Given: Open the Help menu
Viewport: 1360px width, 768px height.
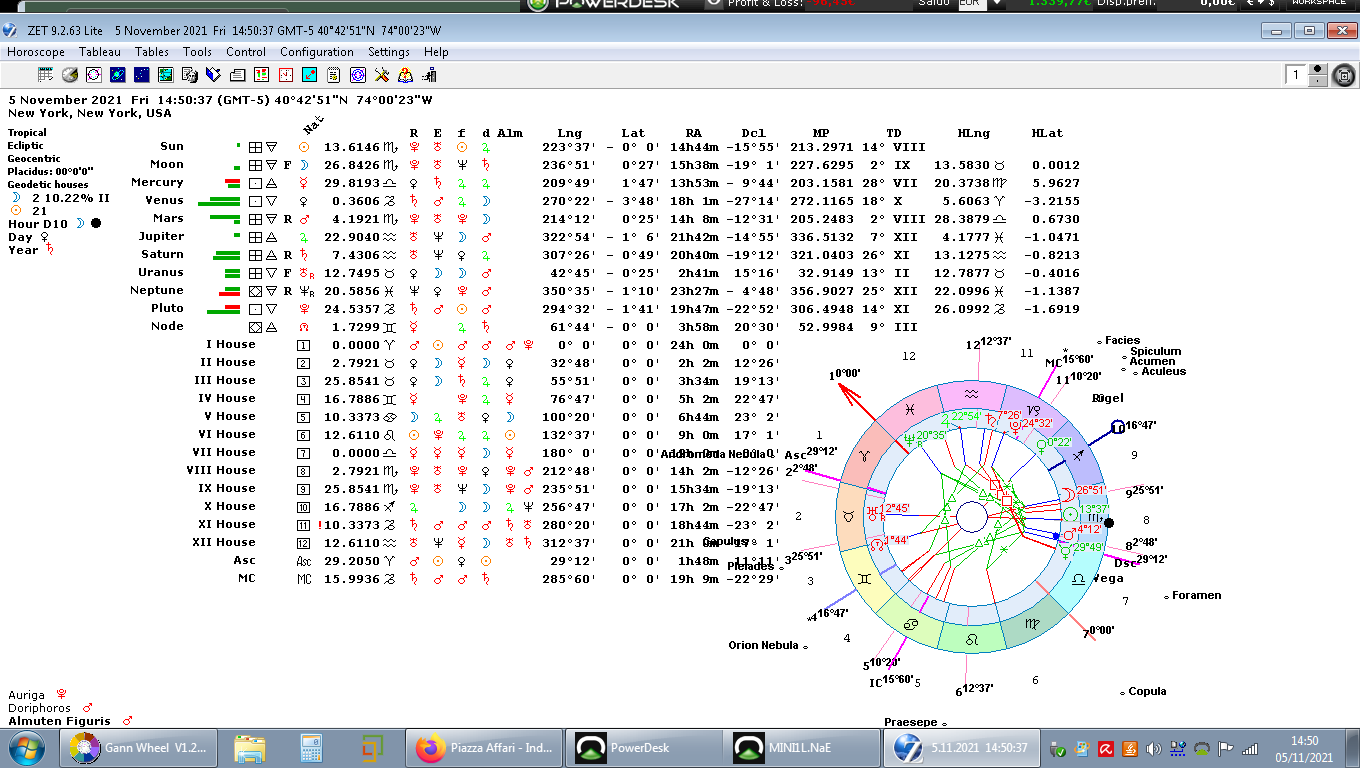Looking at the screenshot, I should (x=436, y=52).
